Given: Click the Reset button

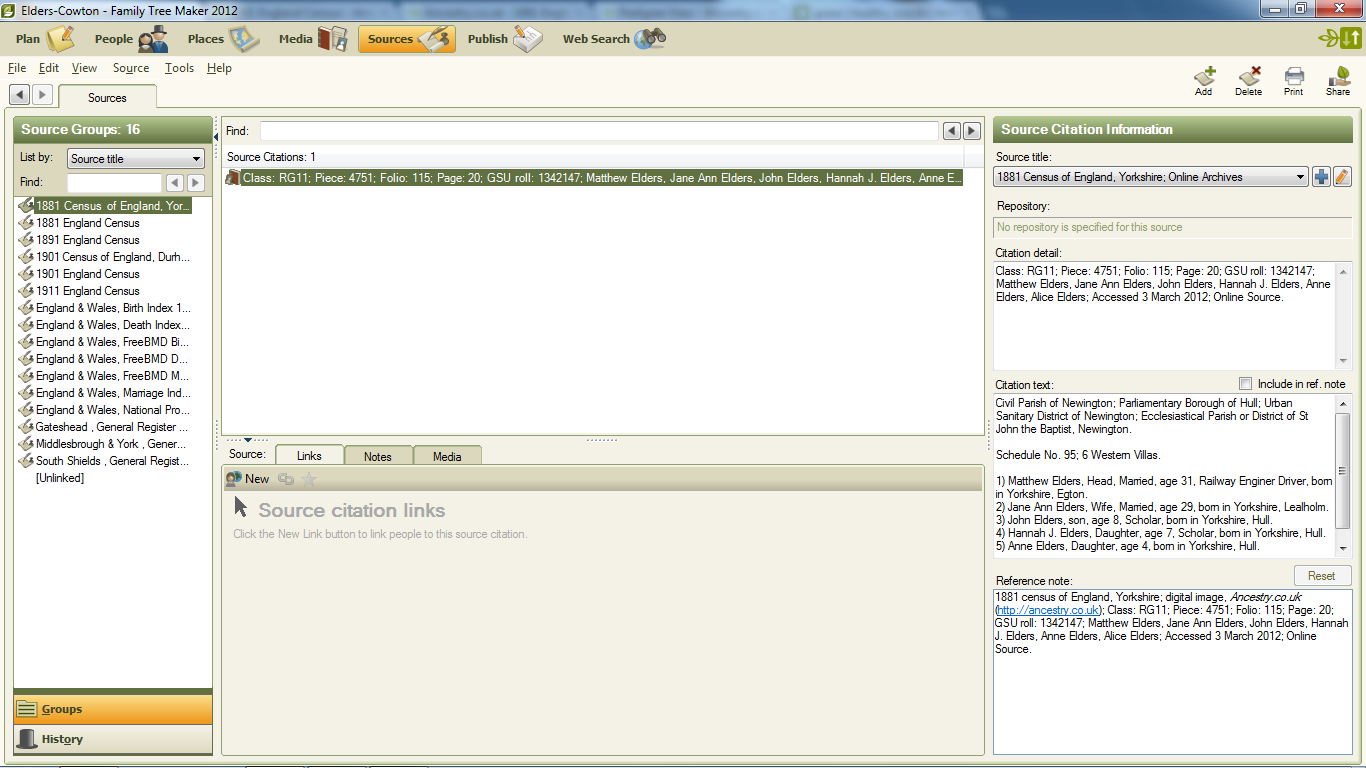Looking at the screenshot, I should pyautogui.click(x=1322, y=575).
